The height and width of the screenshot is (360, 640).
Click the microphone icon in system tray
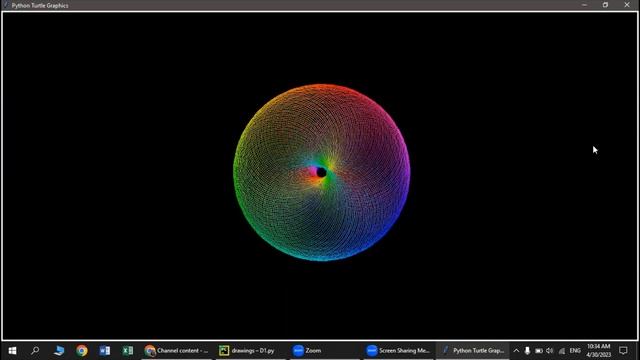coord(527,351)
